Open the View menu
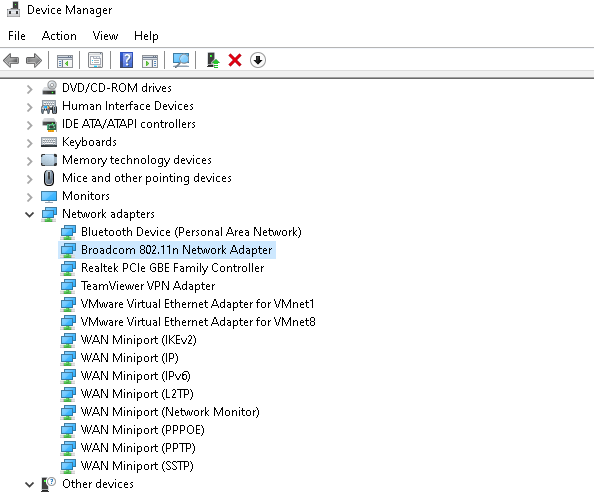Image resolution: width=594 pixels, height=493 pixels. coord(105,36)
